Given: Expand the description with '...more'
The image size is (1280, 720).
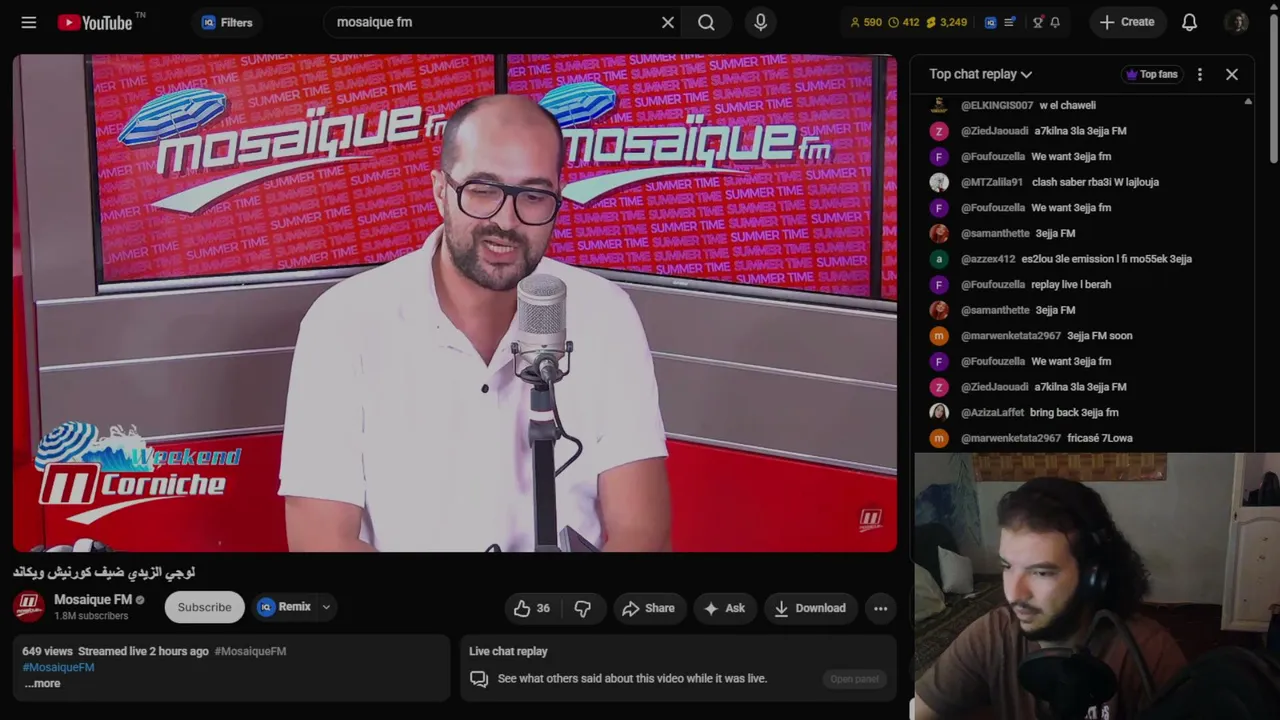Looking at the screenshot, I should [x=42, y=684].
